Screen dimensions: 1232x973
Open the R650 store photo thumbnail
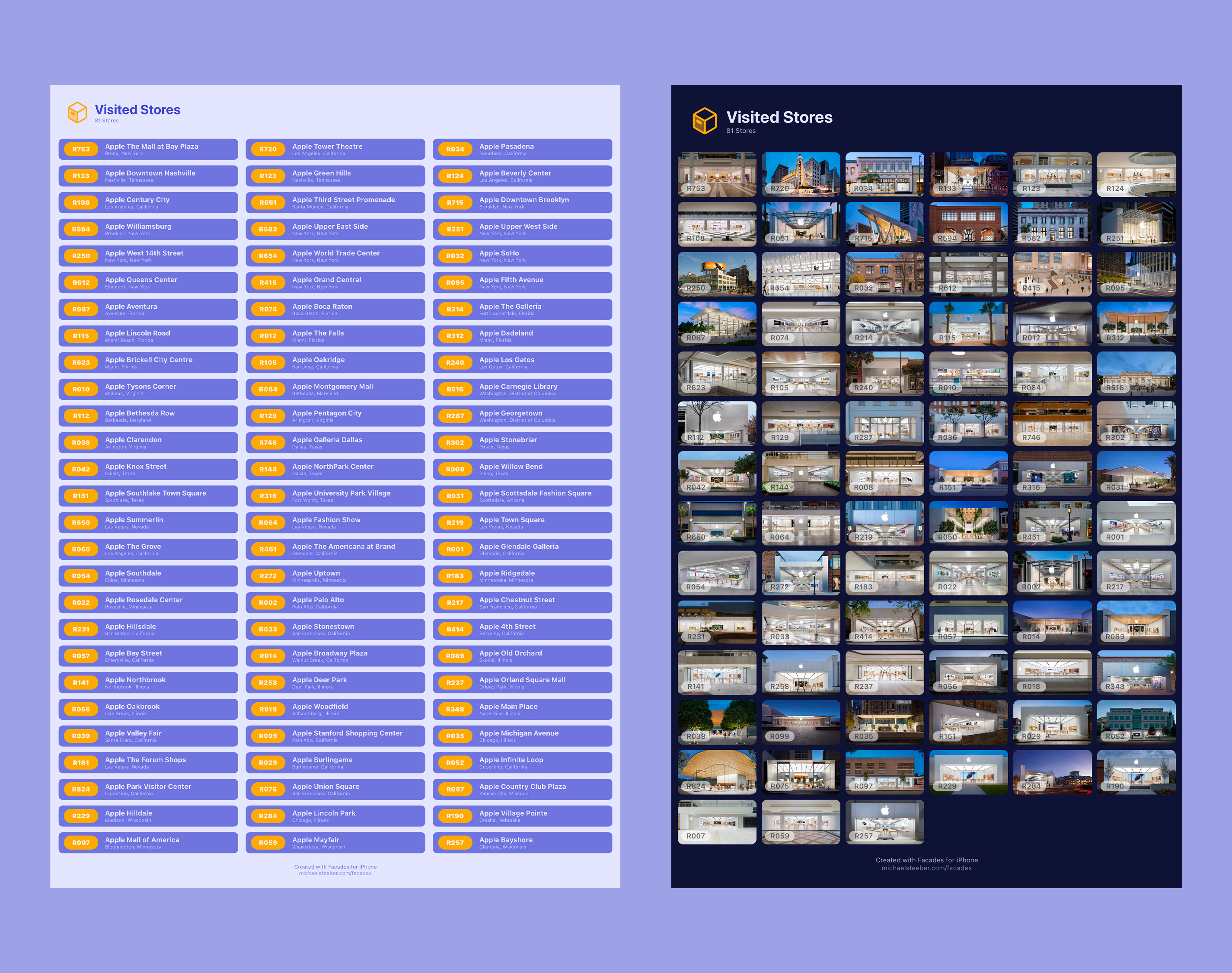tap(717, 523)
